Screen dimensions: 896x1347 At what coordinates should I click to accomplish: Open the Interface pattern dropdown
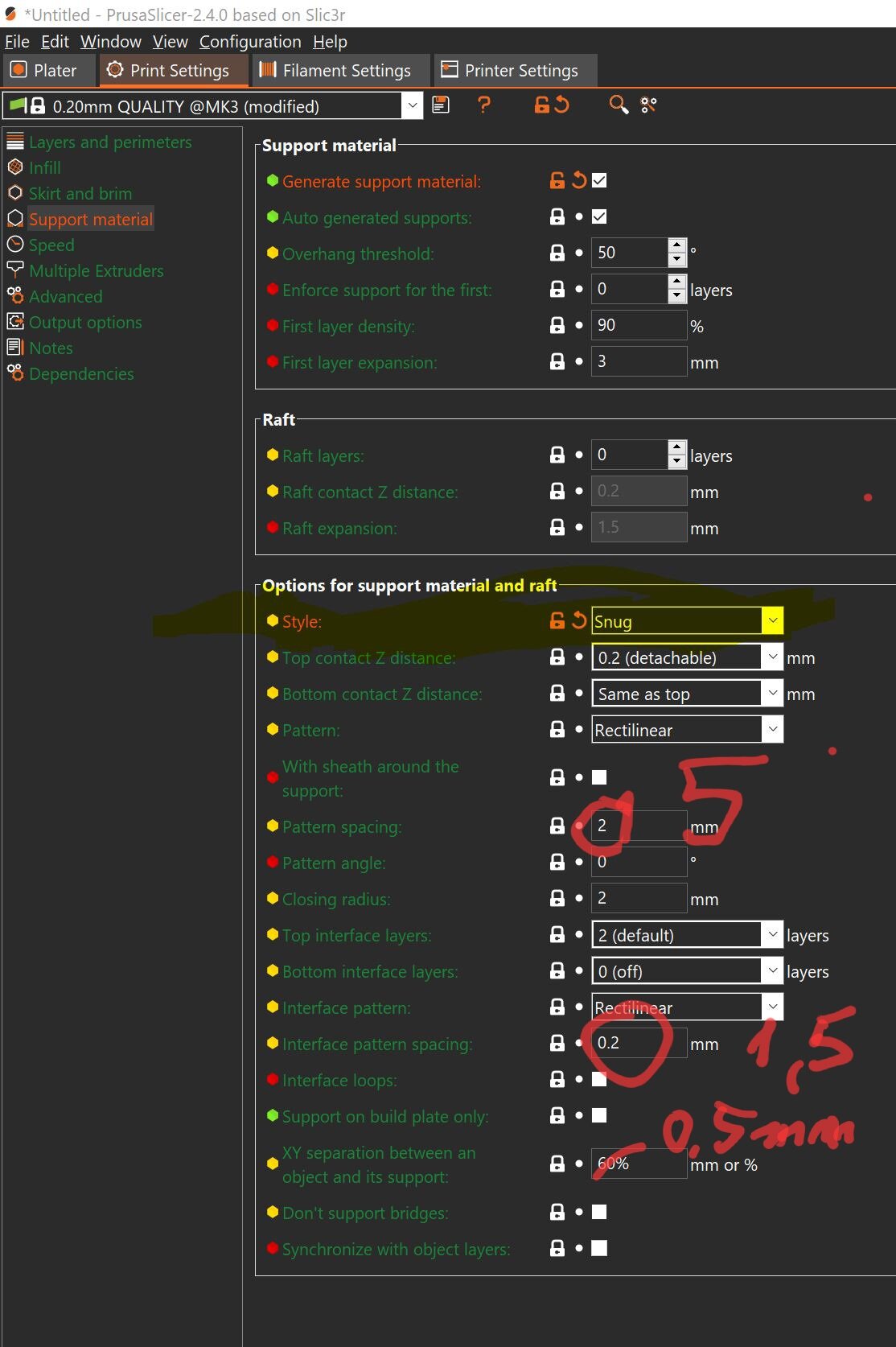click(772, 1007)
